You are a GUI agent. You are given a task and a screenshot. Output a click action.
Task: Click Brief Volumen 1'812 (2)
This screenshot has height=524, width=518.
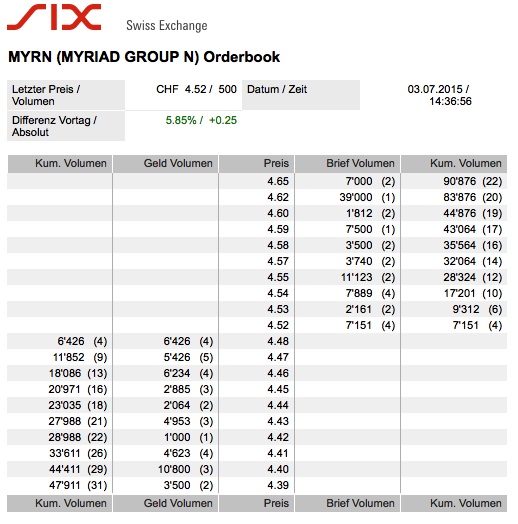(370, 213)
